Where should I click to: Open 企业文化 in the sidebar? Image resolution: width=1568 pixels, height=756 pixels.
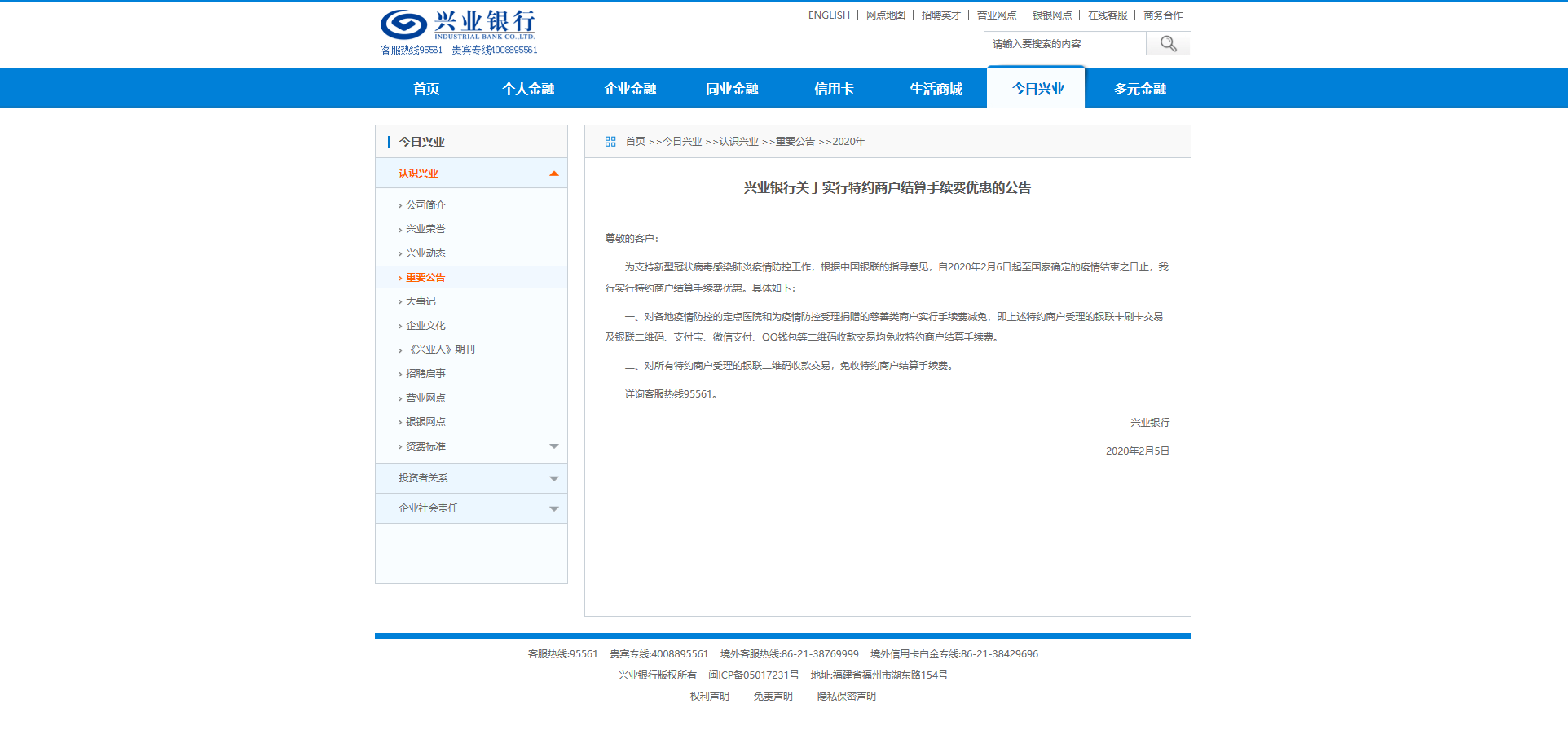(425, 326)
